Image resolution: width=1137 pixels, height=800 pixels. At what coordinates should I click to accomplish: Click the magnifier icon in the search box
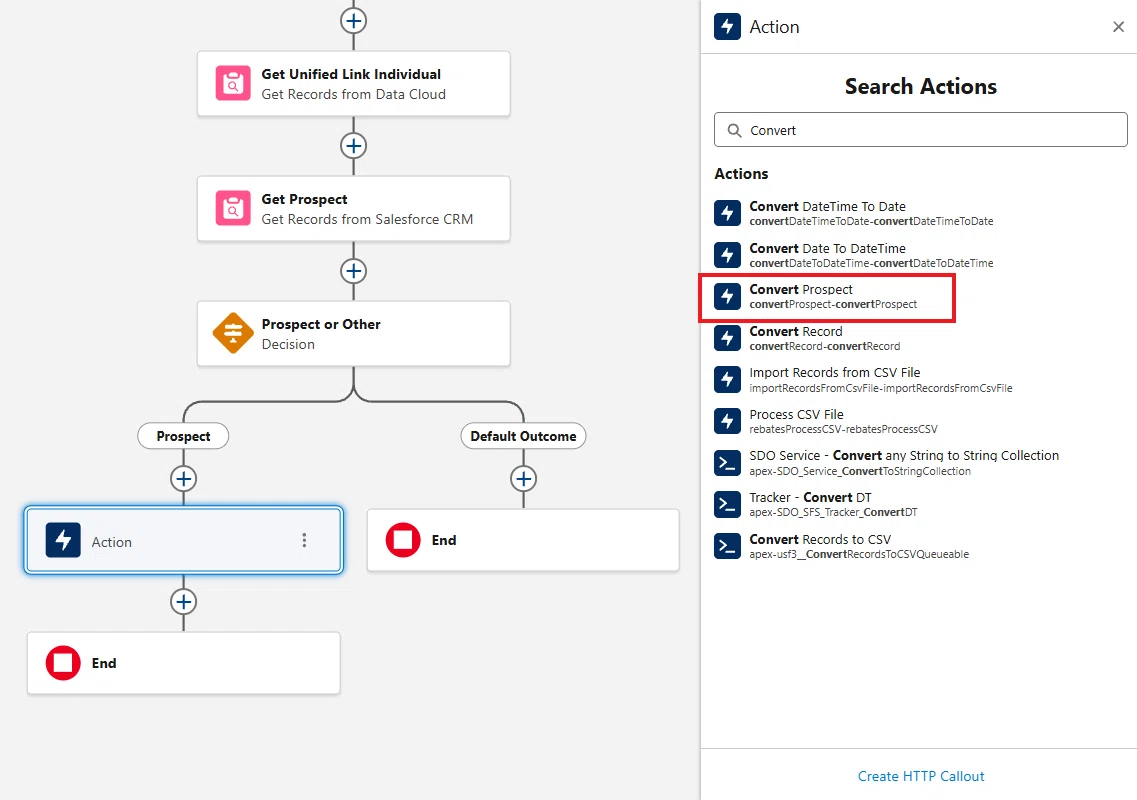click(x=735, y=131)
